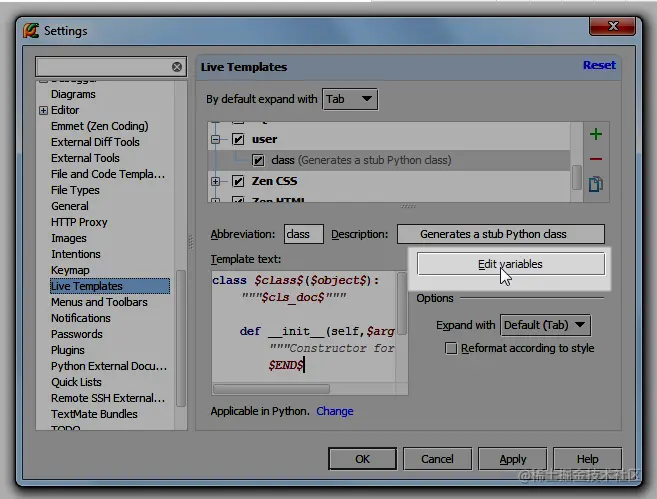Select Live Templates in settings list
Viewport: 657px width, 499px height.
109,286
